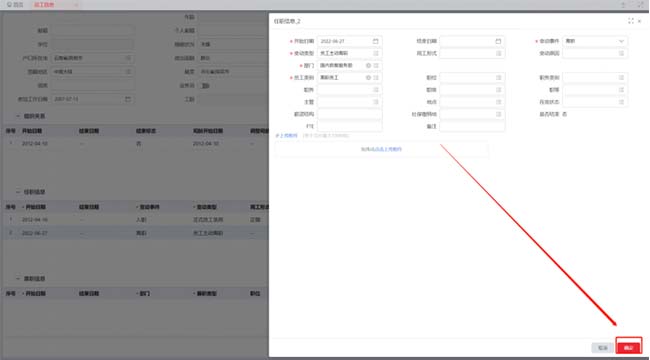Viewport: 650px width, 360px height.
Task: Clear the 部门 field with its circle icon
Action: (x=368, y=66)
